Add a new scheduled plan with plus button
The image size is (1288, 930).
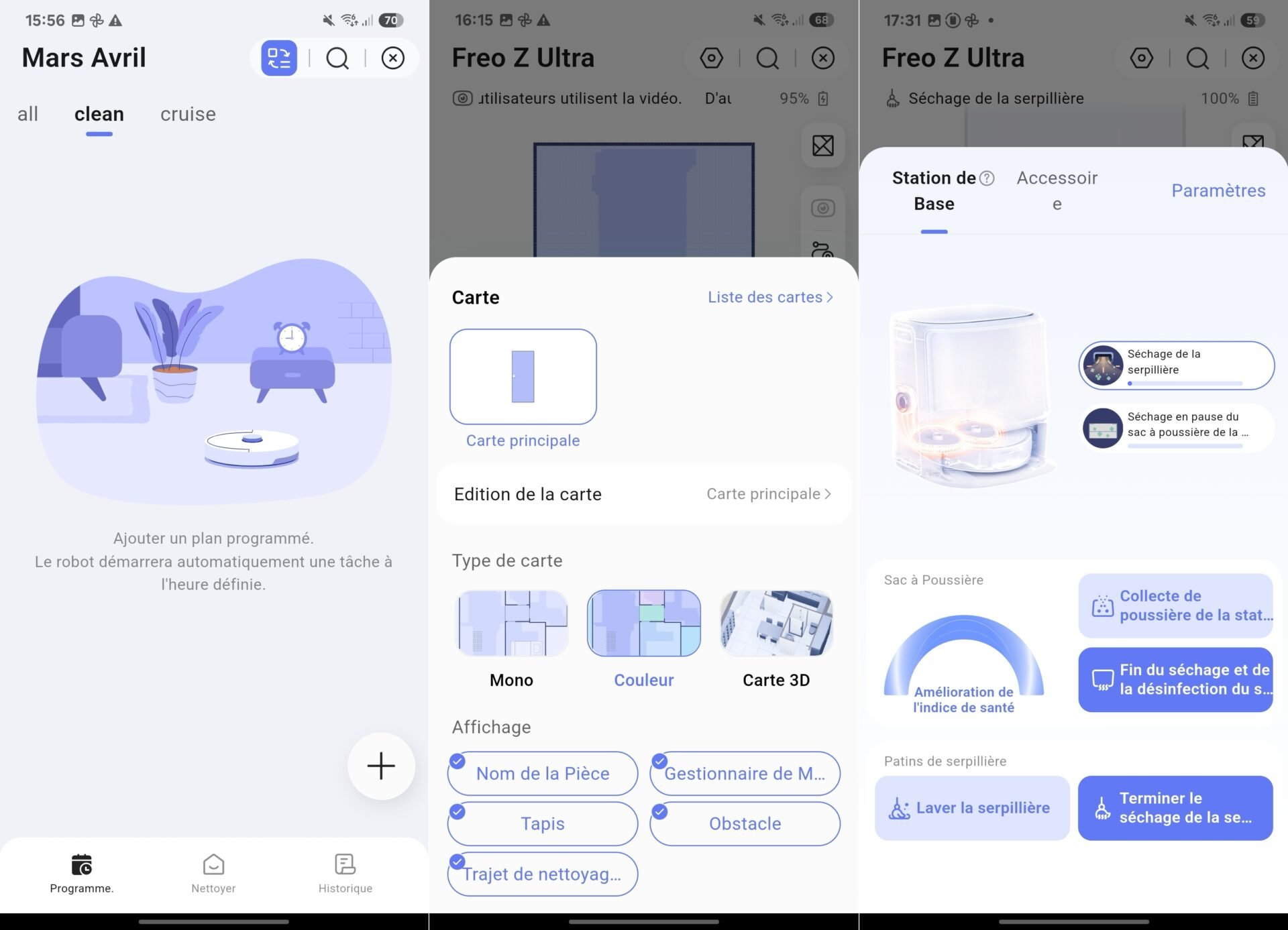(x=381, y=766)
